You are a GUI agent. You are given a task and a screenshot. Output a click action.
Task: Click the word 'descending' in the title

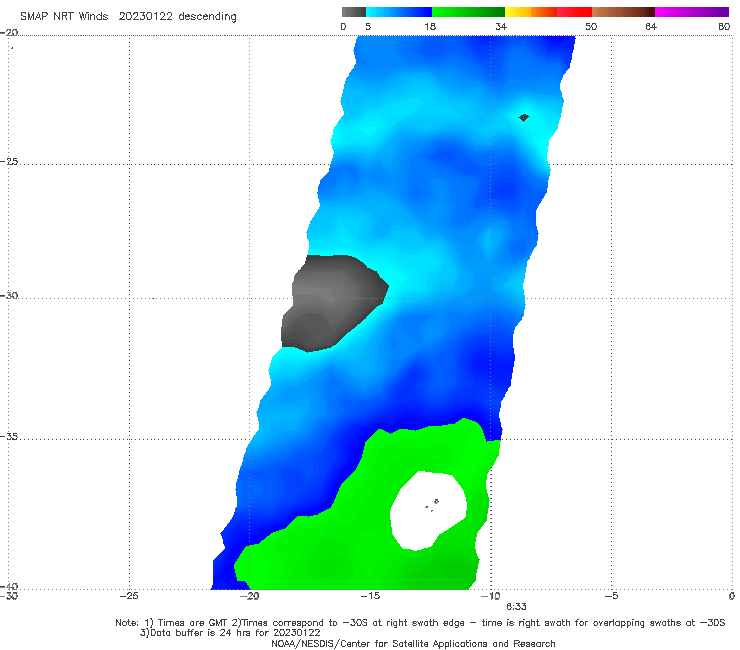point(208,17)
